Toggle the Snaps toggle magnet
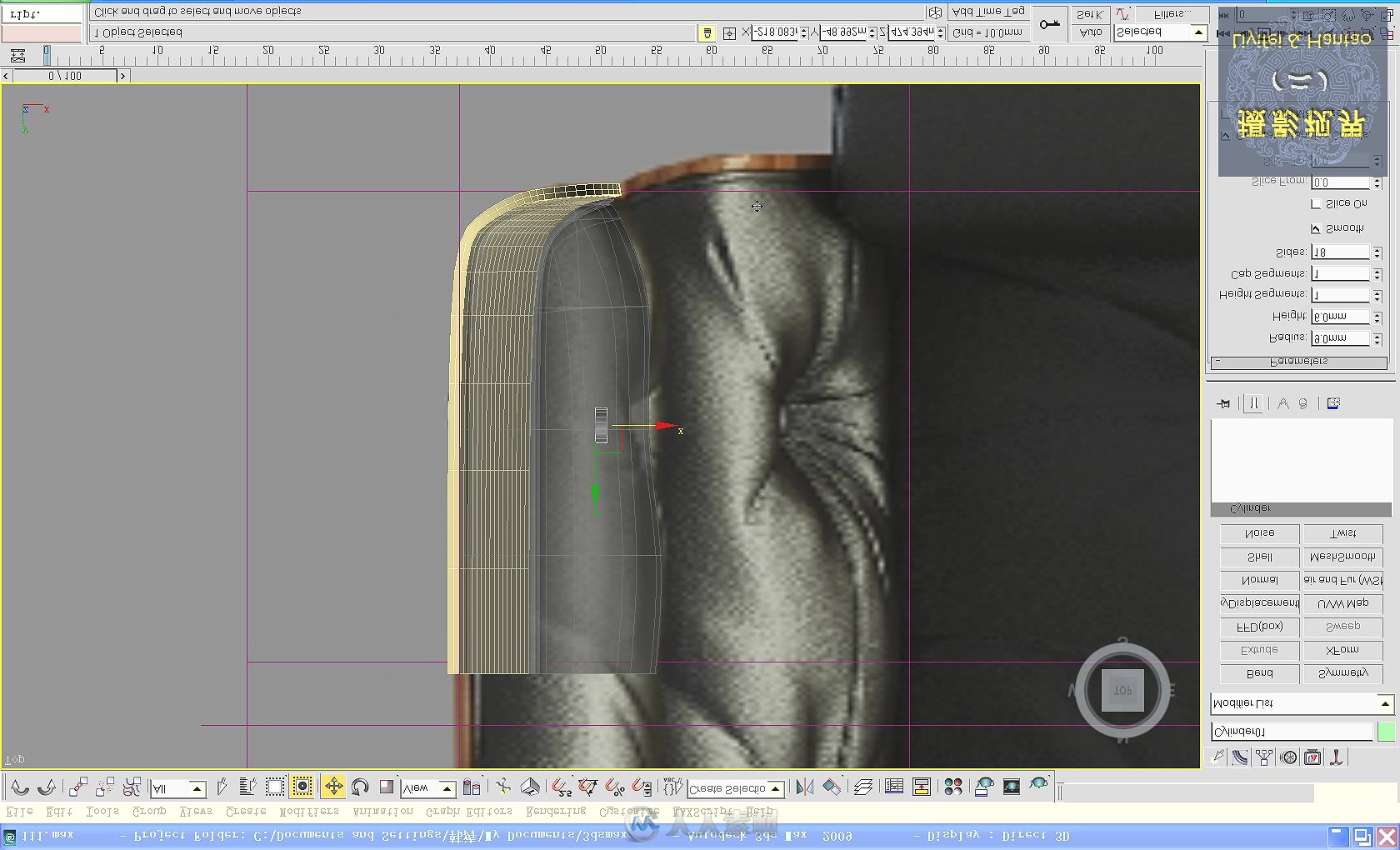This screenshot has height=850, width=1400. coord(562,787)
